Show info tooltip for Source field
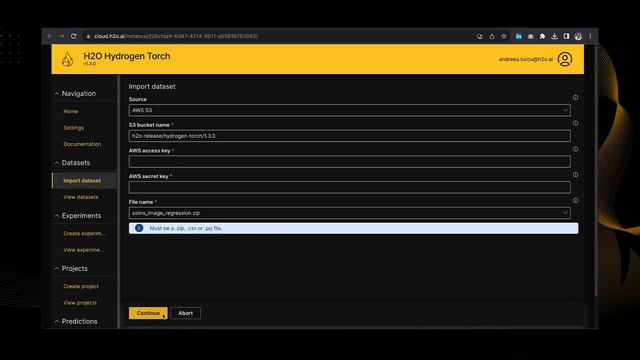 (575, 98)
